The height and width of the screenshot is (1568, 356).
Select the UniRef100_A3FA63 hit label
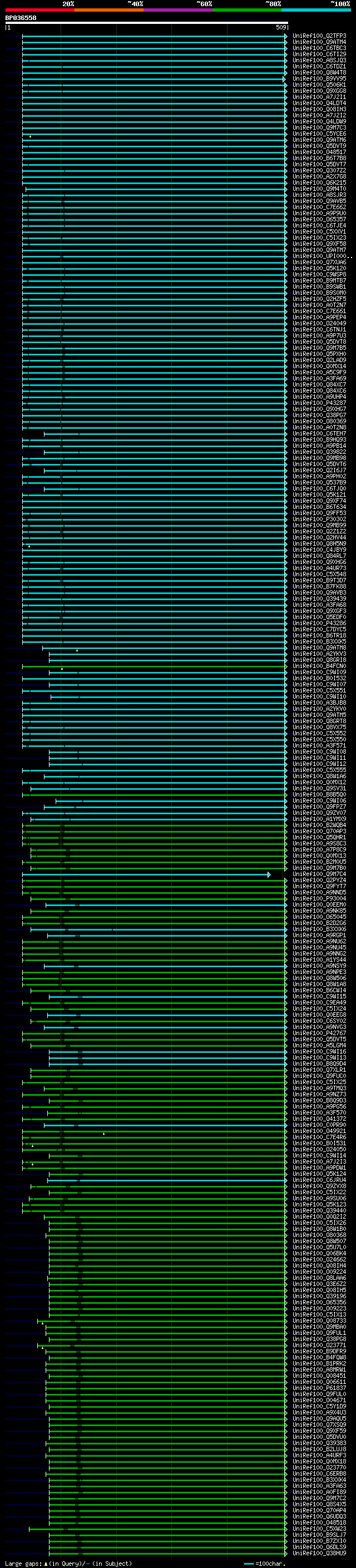[319, 1486]
